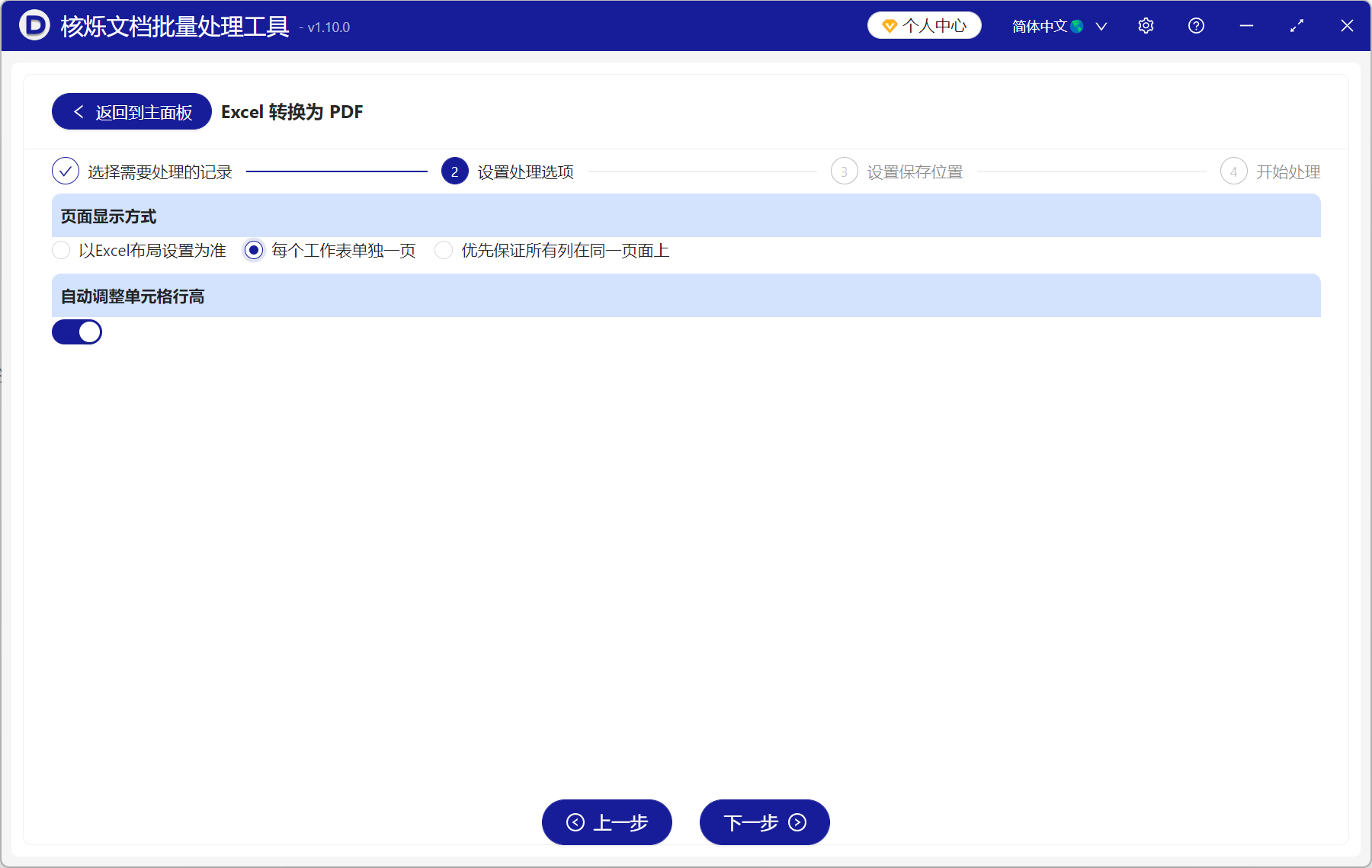
Task: Click 返回到主面板 button
Action: (130, 111)
